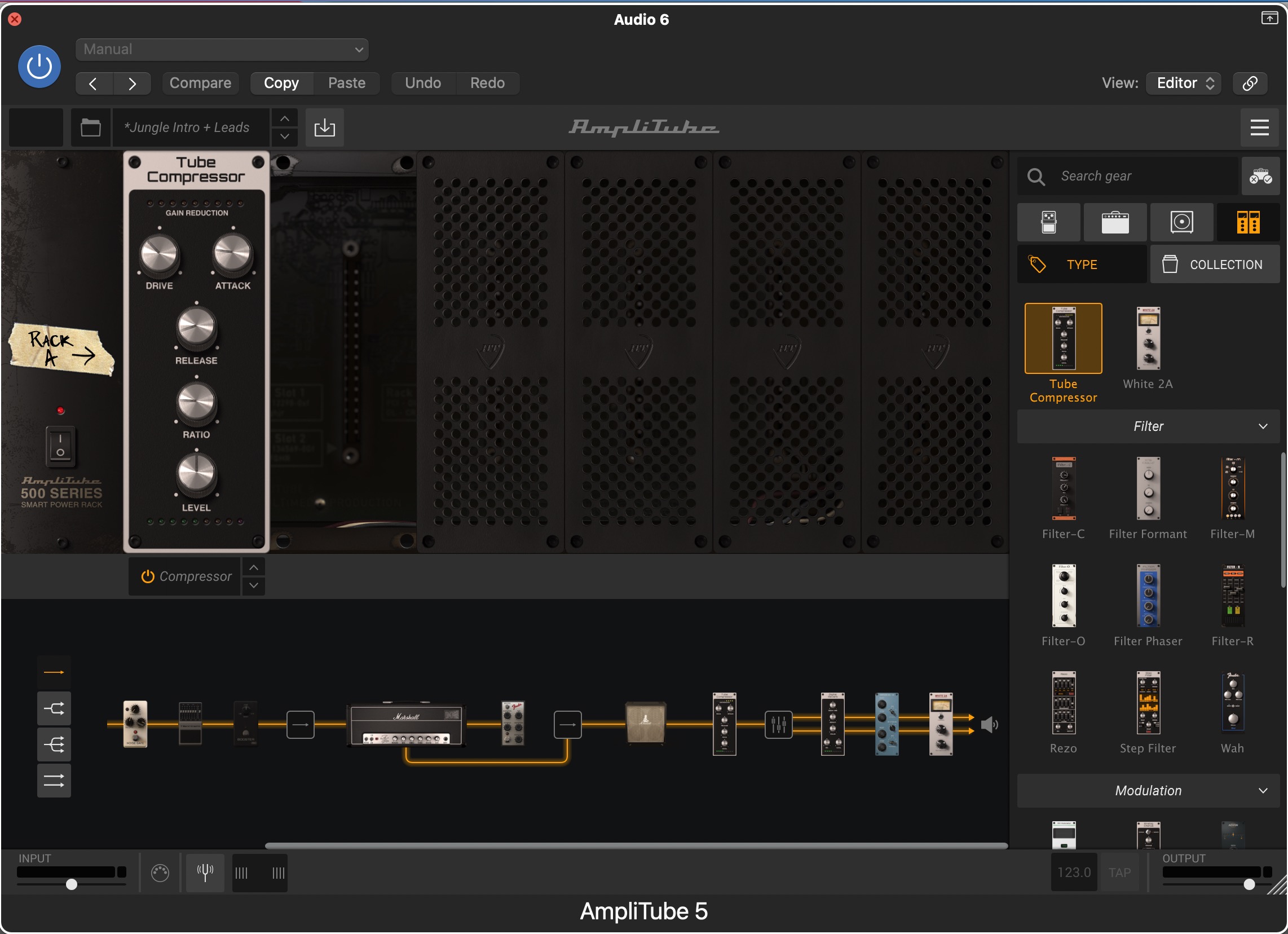Collapse the Modulation category
This screenshot has height=934, width=1288.
(x=1148, y=790)
